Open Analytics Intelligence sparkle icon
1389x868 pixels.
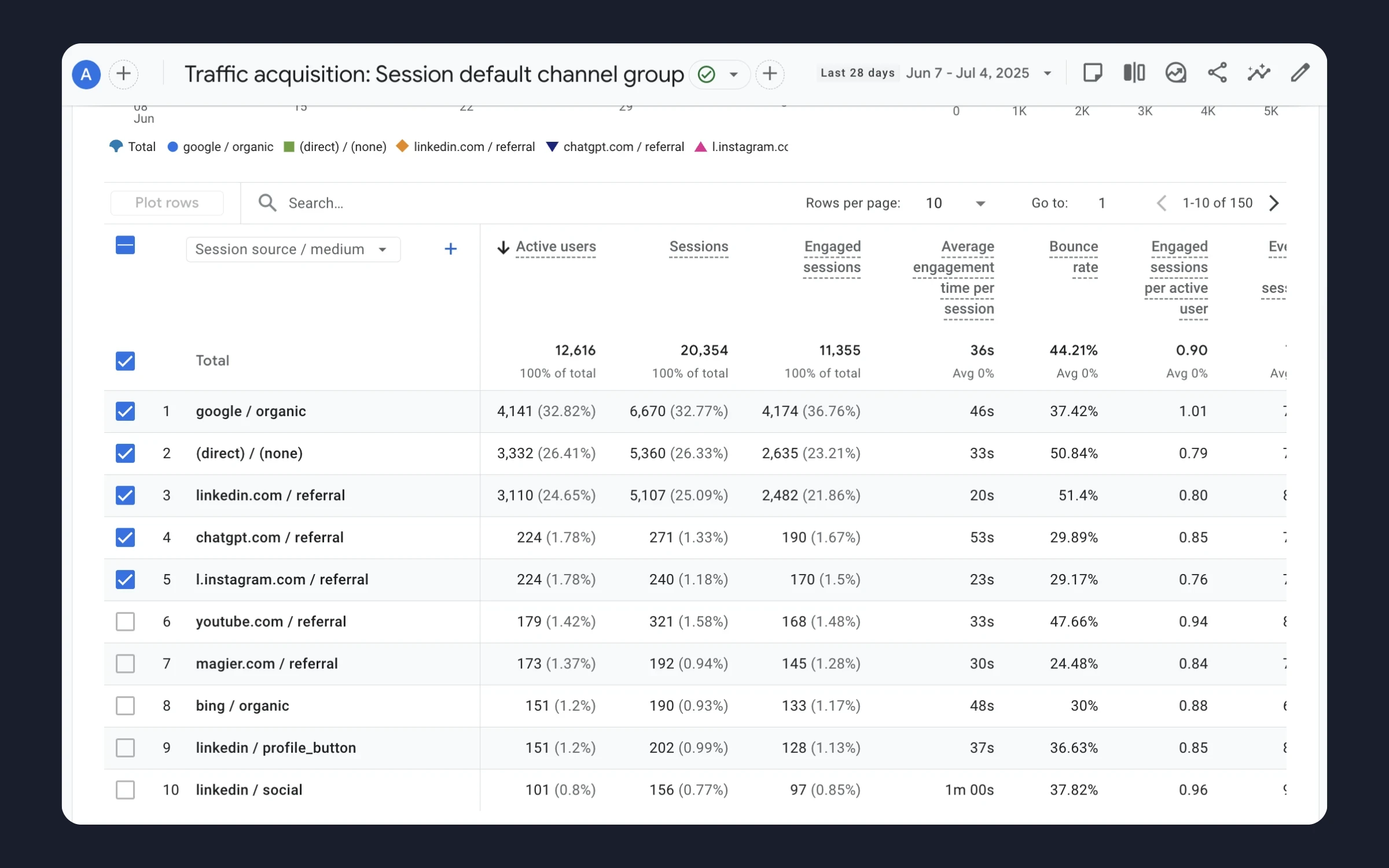(1259, 73)
